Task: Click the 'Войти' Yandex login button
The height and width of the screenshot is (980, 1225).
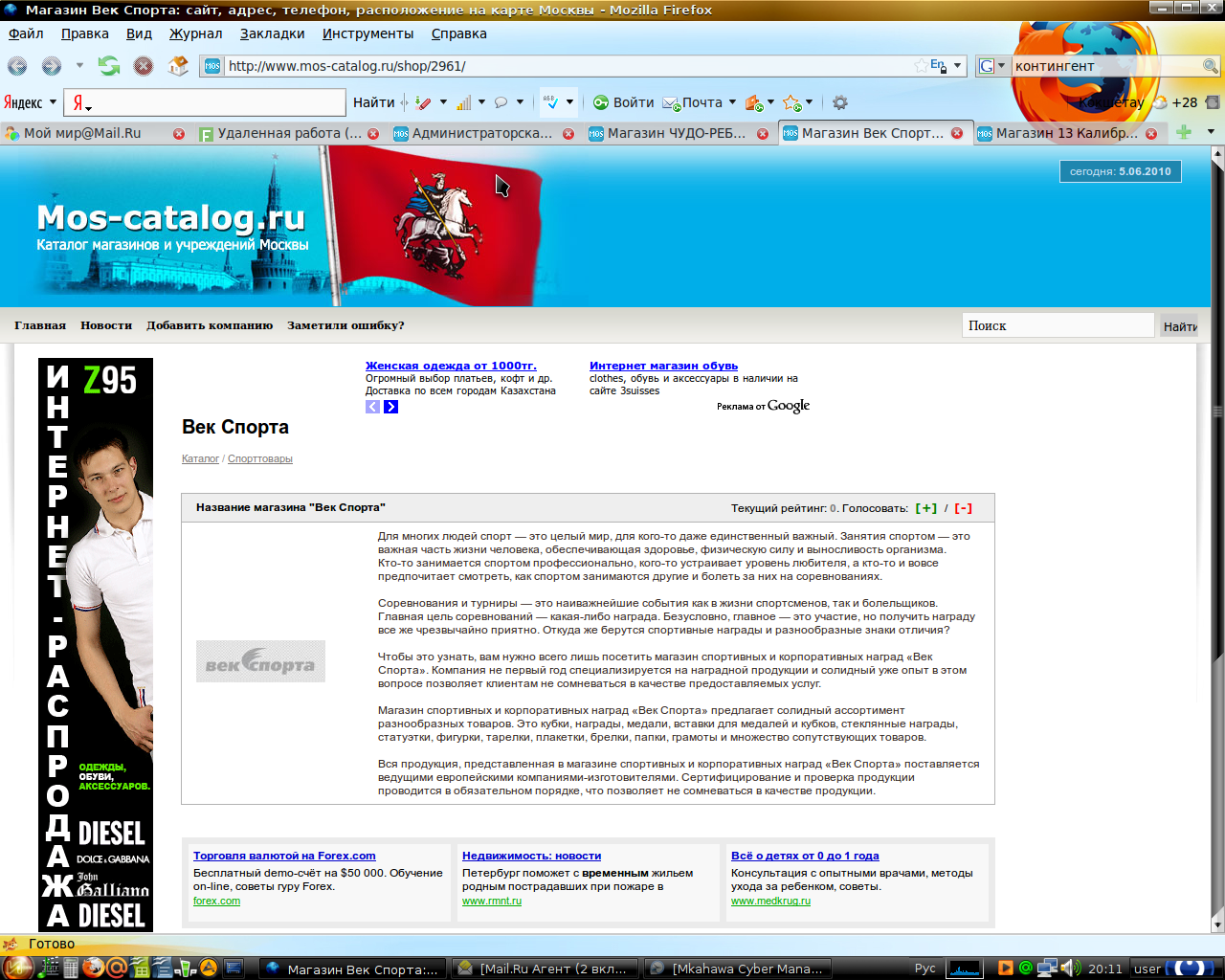Action: 624,102
